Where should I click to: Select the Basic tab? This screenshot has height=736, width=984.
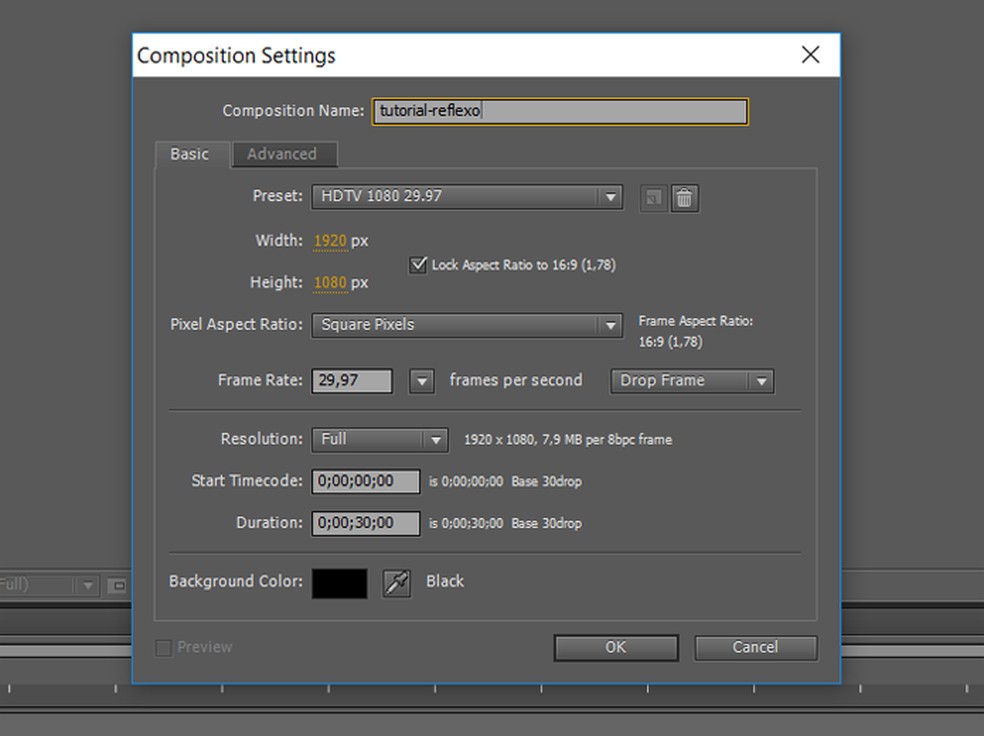190,154
